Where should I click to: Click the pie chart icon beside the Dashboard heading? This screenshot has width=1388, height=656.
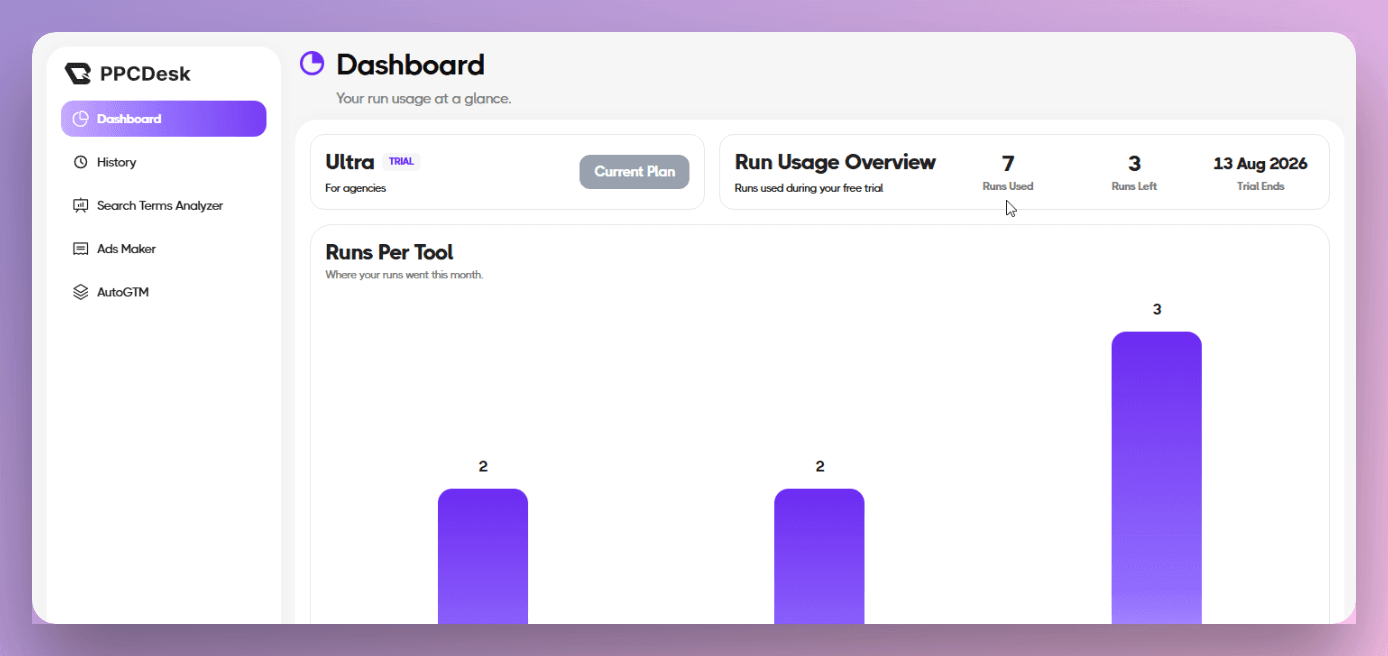(x=312, y=63)
